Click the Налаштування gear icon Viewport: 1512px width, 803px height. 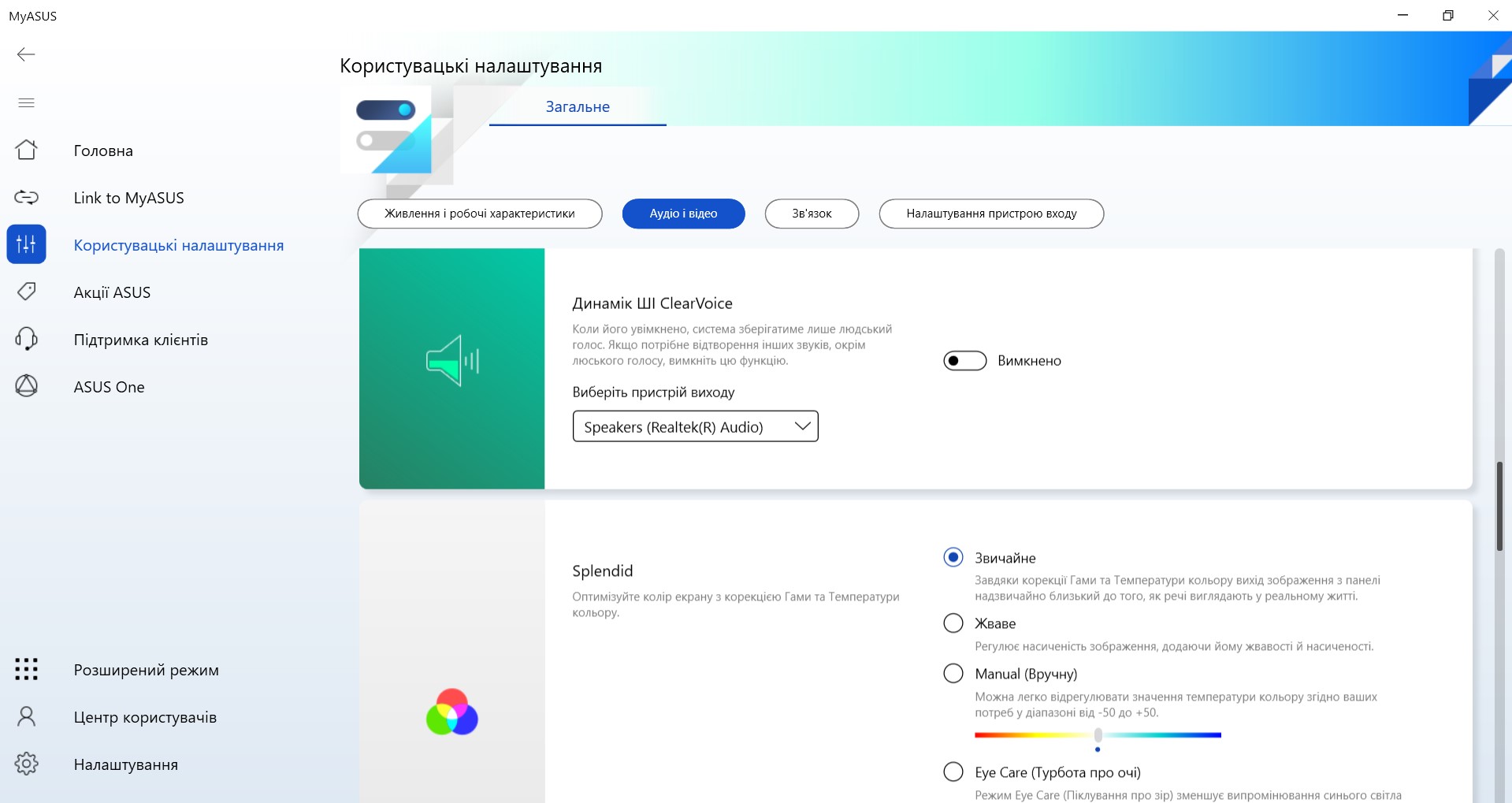(26, 764)
